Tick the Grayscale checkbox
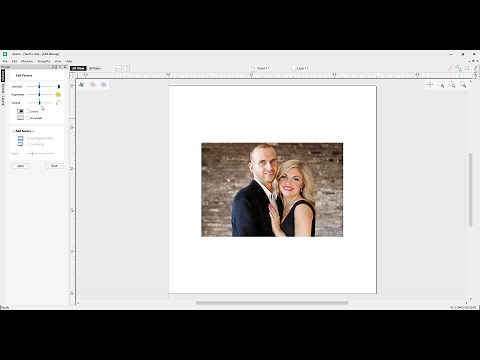Screen dimensions: 480x360 tap(28, 118)
